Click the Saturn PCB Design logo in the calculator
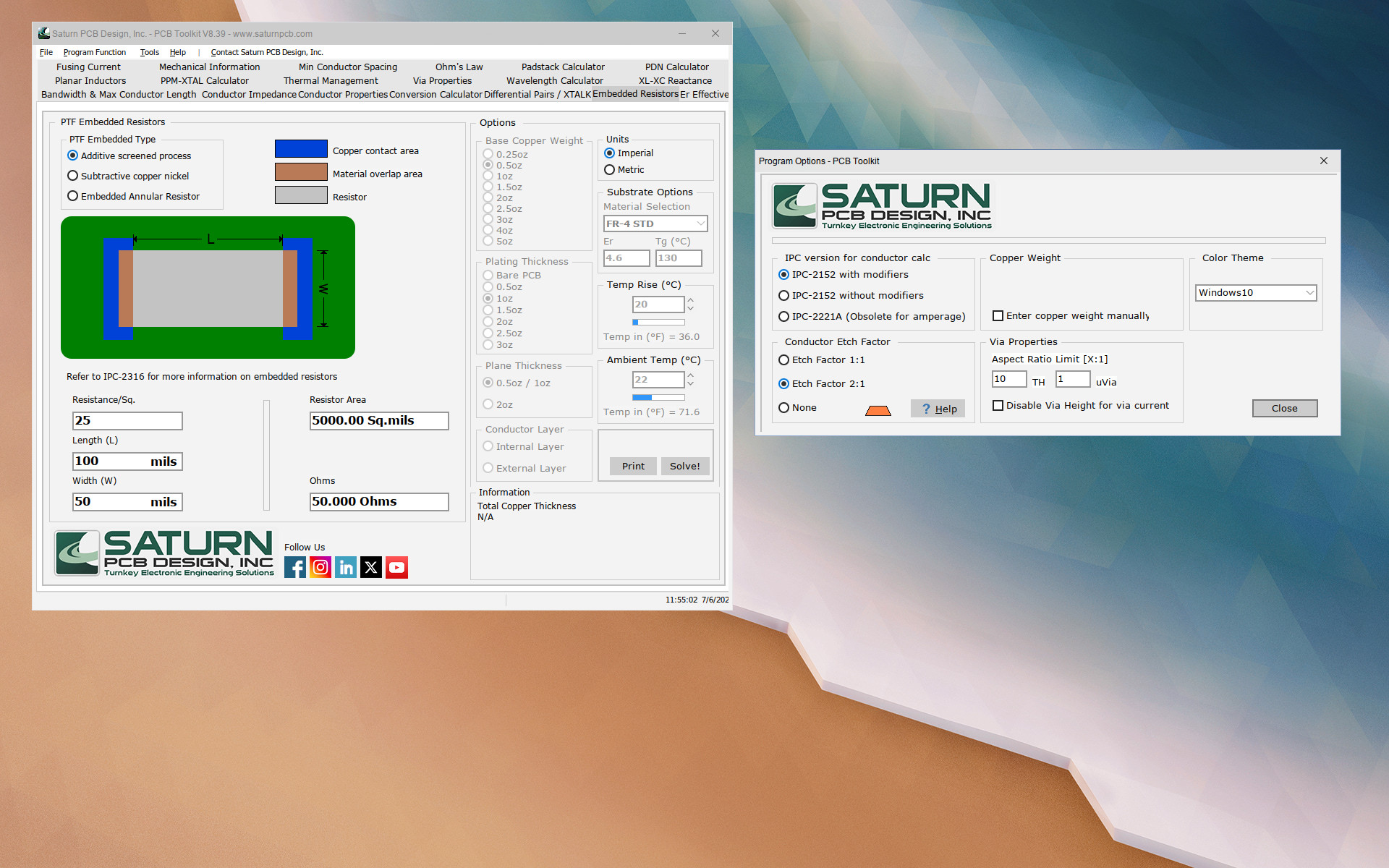Image resolution: width=1389 pixels, height=868 pixels. click(x=163, y=553)
